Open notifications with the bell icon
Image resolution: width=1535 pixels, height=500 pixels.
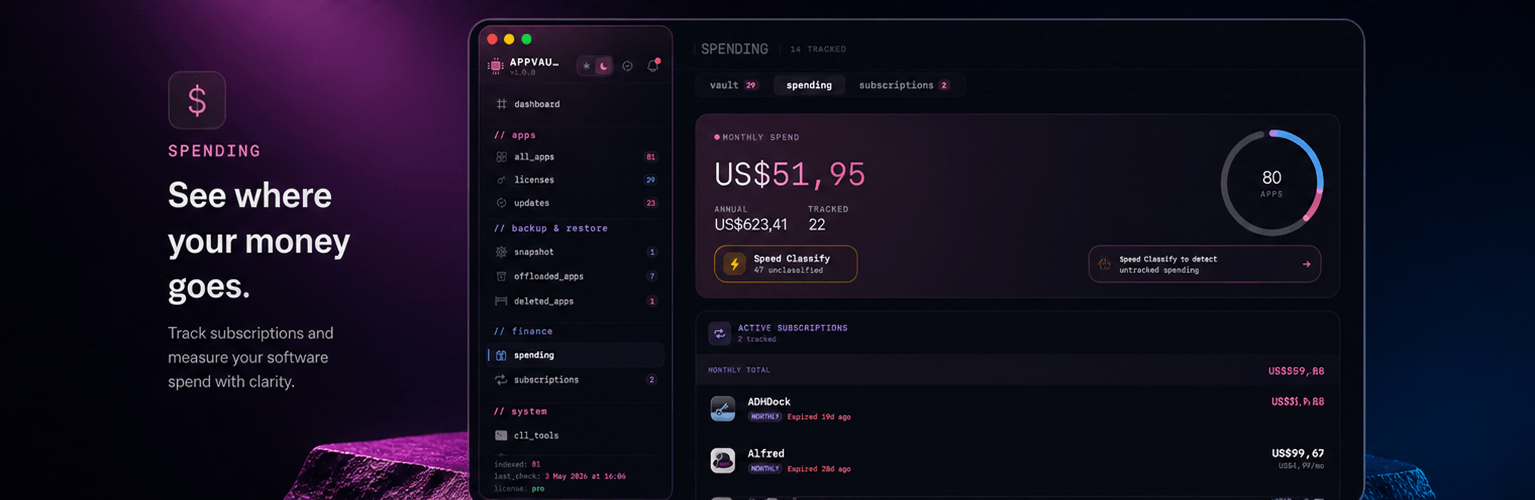pyautogui.click(x=653, y=66)
